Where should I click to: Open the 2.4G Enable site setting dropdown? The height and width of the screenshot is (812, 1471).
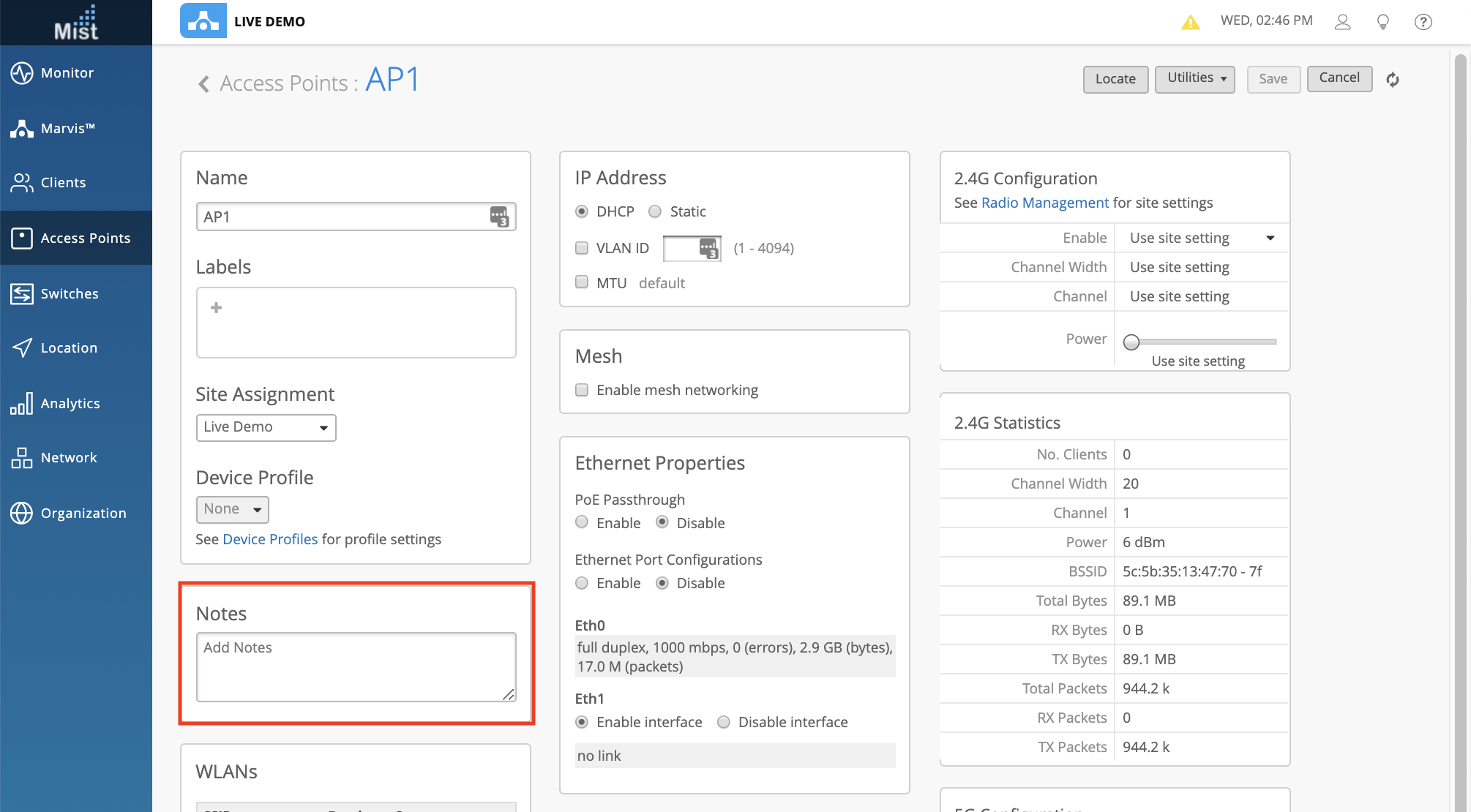pyautogui.click(x=1201, y=238)
